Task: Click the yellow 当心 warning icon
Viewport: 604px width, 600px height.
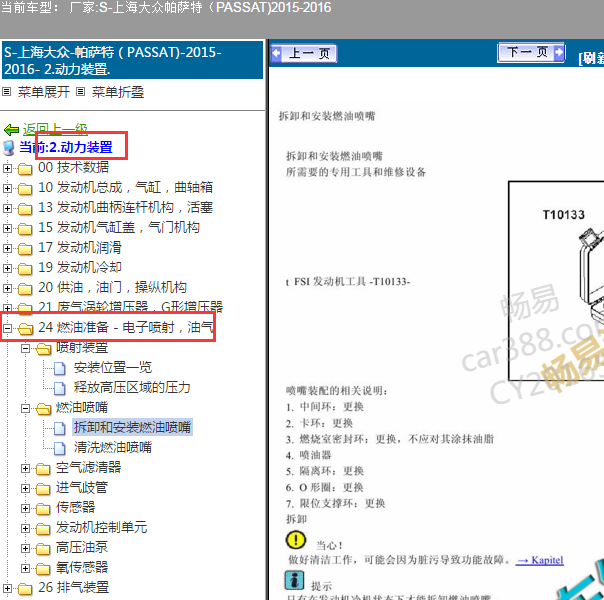Action: click(x=296, y=540)
